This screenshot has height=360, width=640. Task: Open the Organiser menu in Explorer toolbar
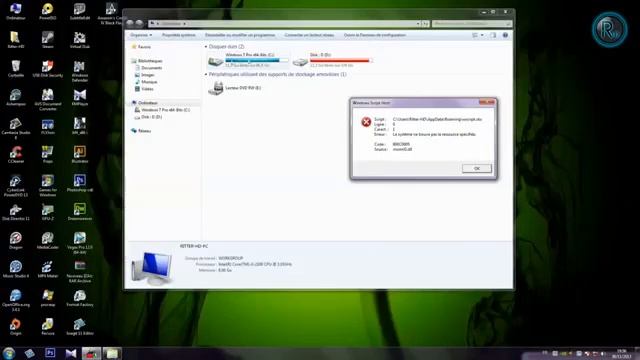(x=141, y=35)
